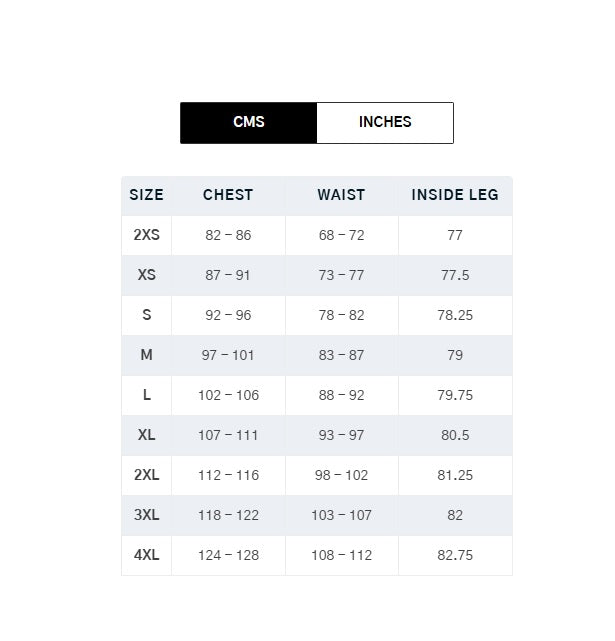Switch units to CMS
615x641 pixels.
click(249, 123)
